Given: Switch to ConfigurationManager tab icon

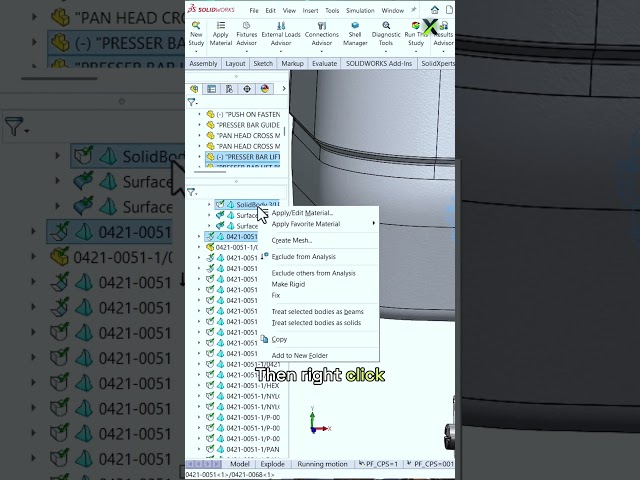Looking at the screenshot, I should 229,89.
